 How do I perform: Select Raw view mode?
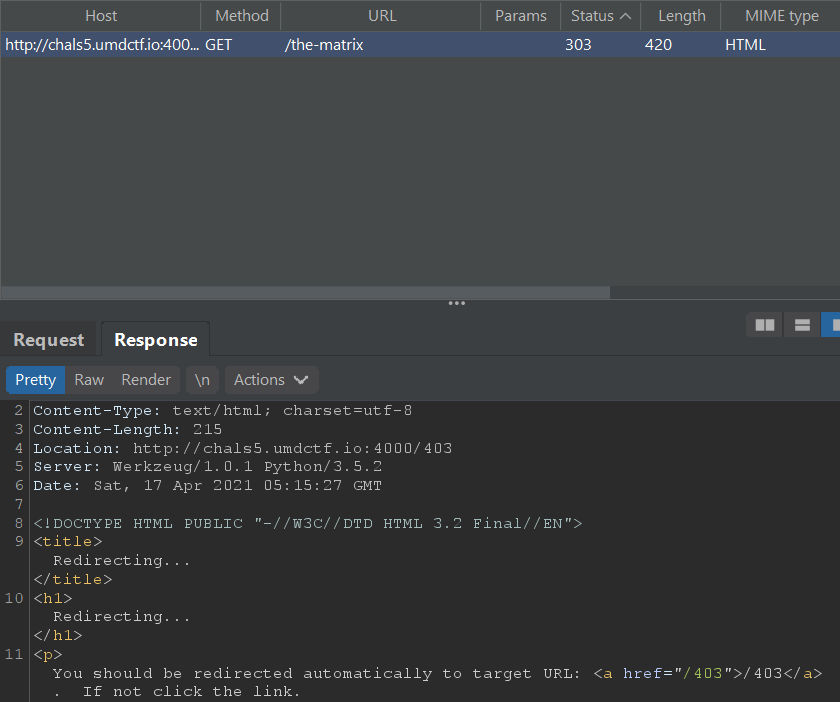click(x=89, y=380)
